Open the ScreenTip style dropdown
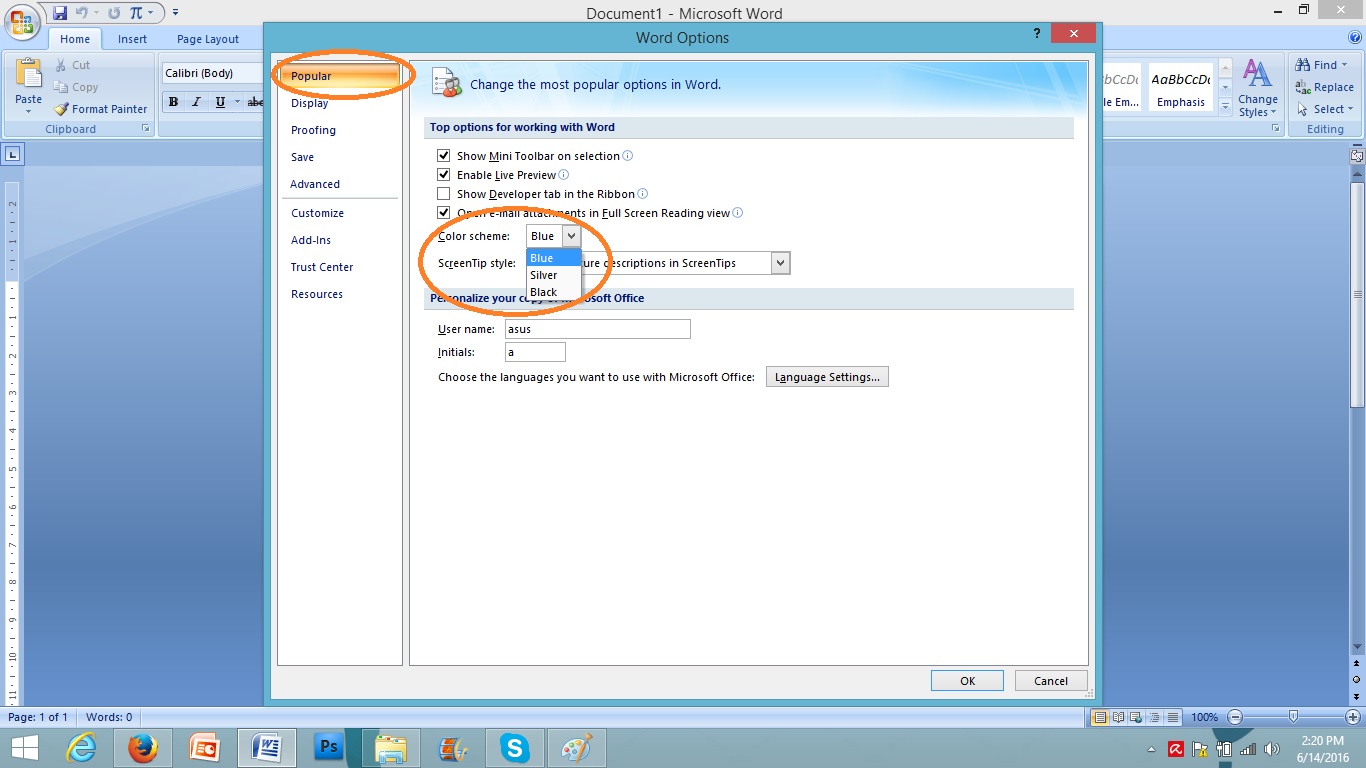 (x=779, y=262)
